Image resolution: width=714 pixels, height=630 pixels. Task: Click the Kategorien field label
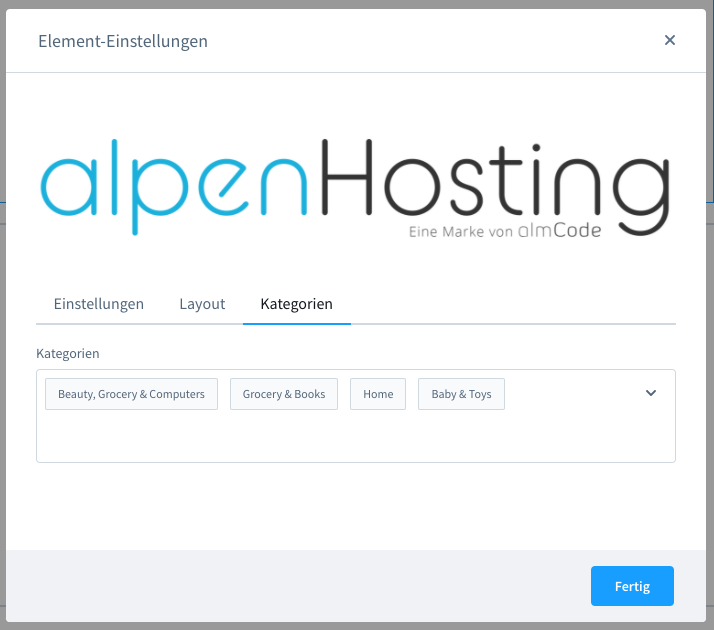pos(68,354)
